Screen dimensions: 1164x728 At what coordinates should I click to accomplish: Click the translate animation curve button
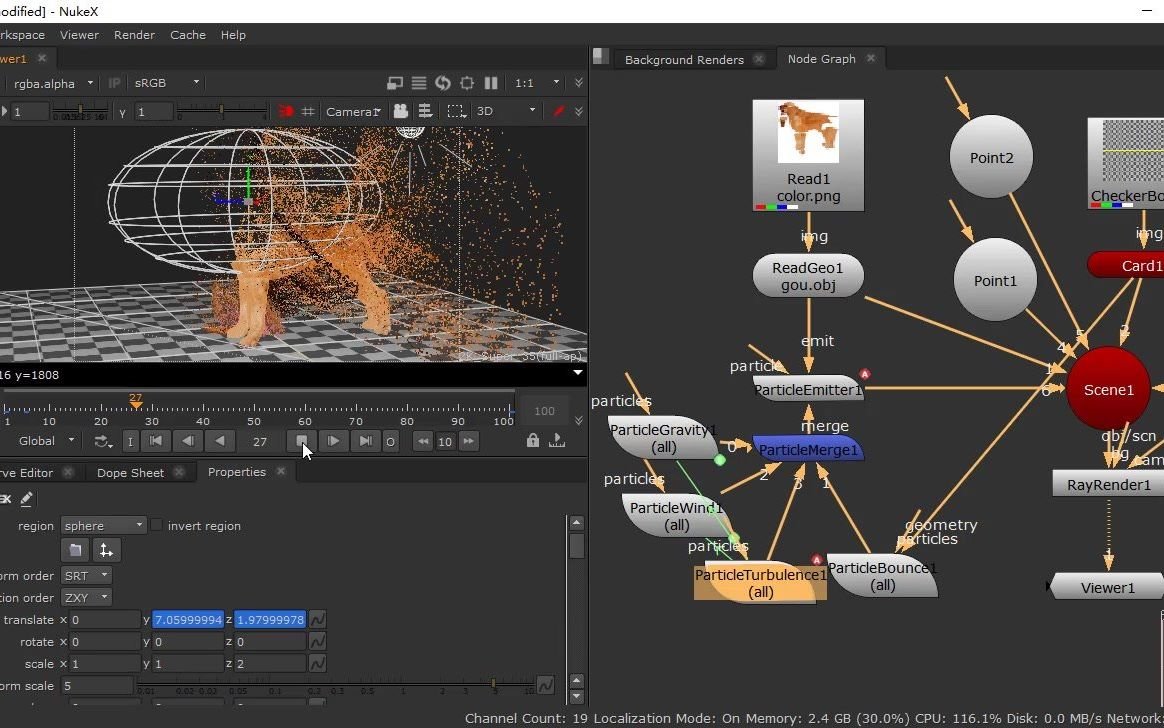(x=317, y=620)
